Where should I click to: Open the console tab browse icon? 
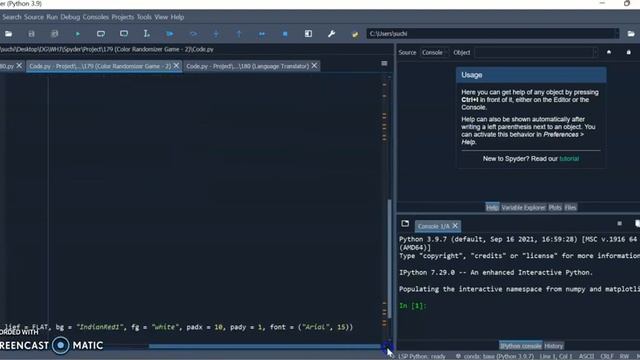point(405,224)
